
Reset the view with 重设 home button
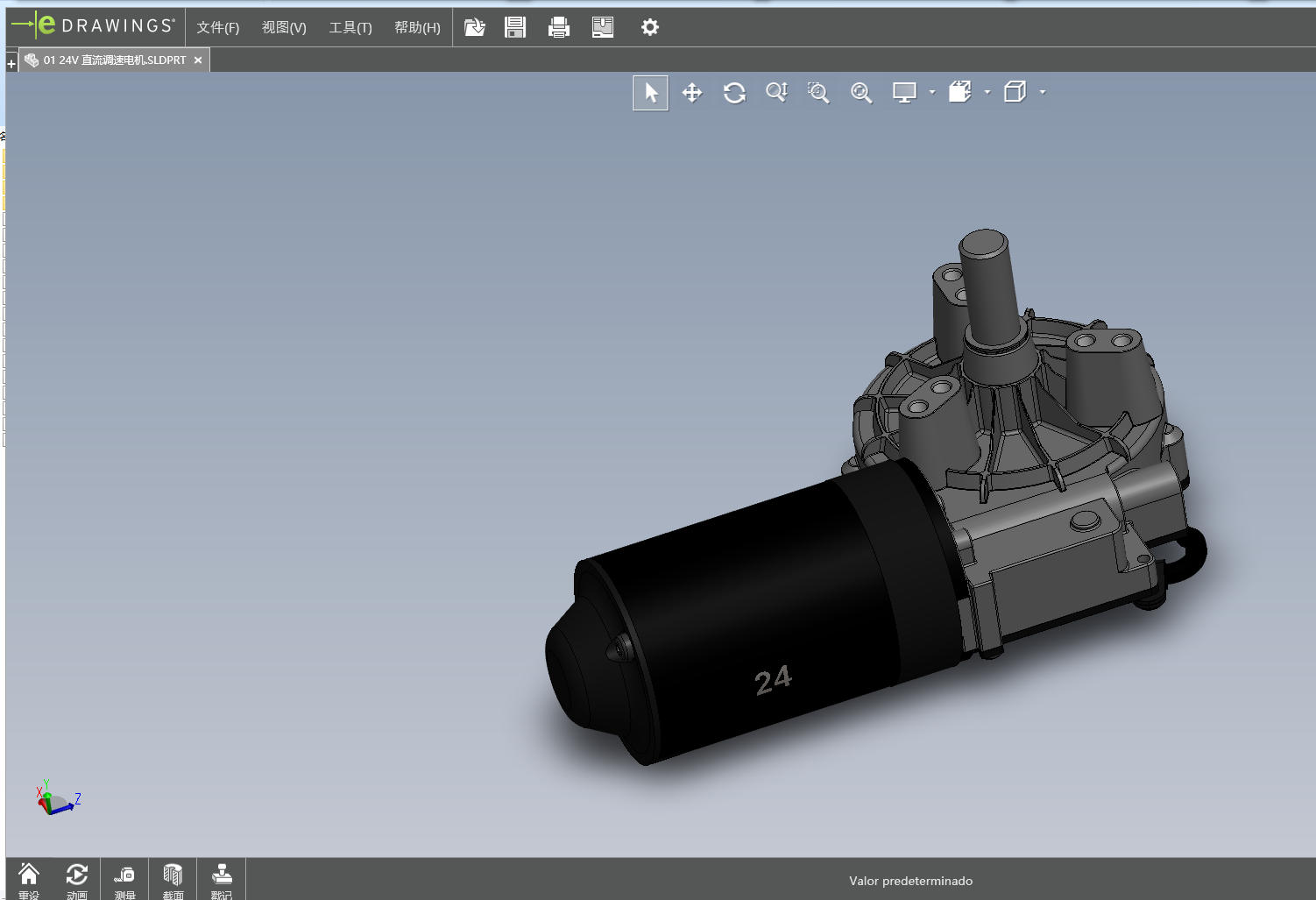pos(29,880)
